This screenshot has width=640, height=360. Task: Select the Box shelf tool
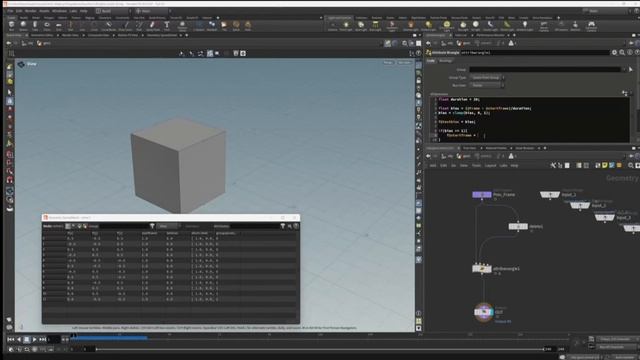(11, 26)
